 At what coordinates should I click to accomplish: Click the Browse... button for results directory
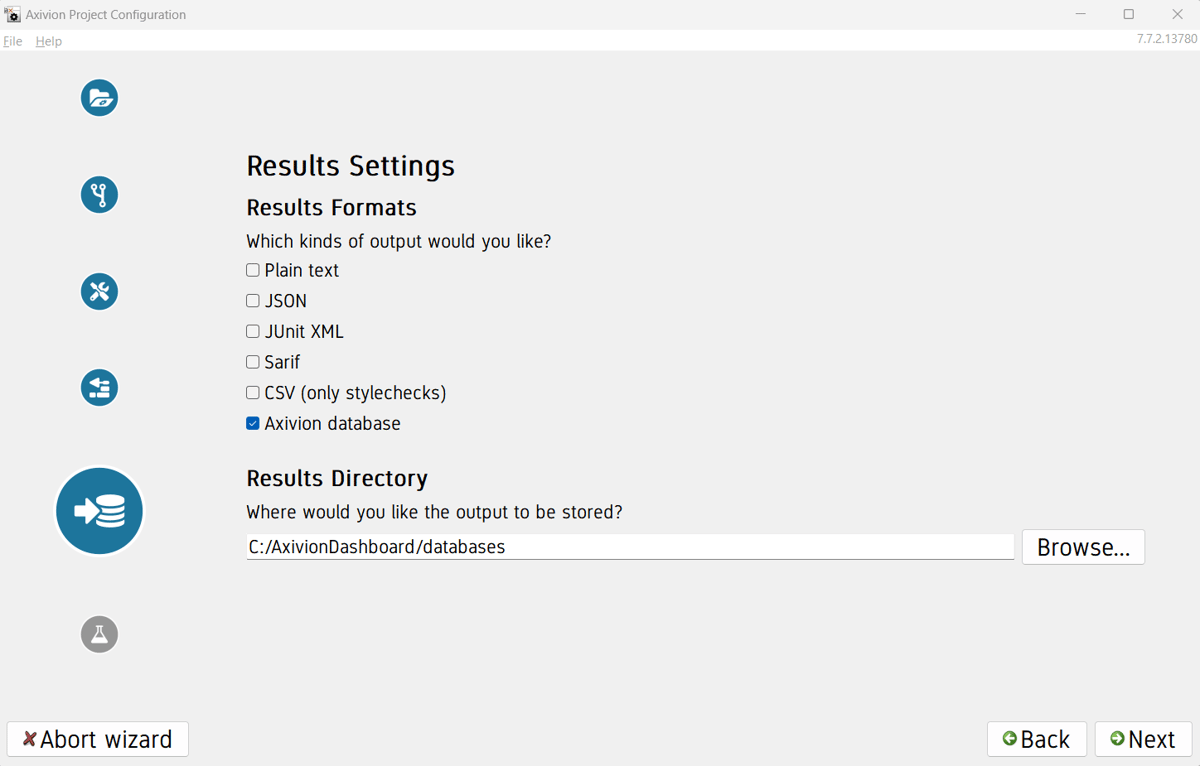click(x=1083, y=547)
